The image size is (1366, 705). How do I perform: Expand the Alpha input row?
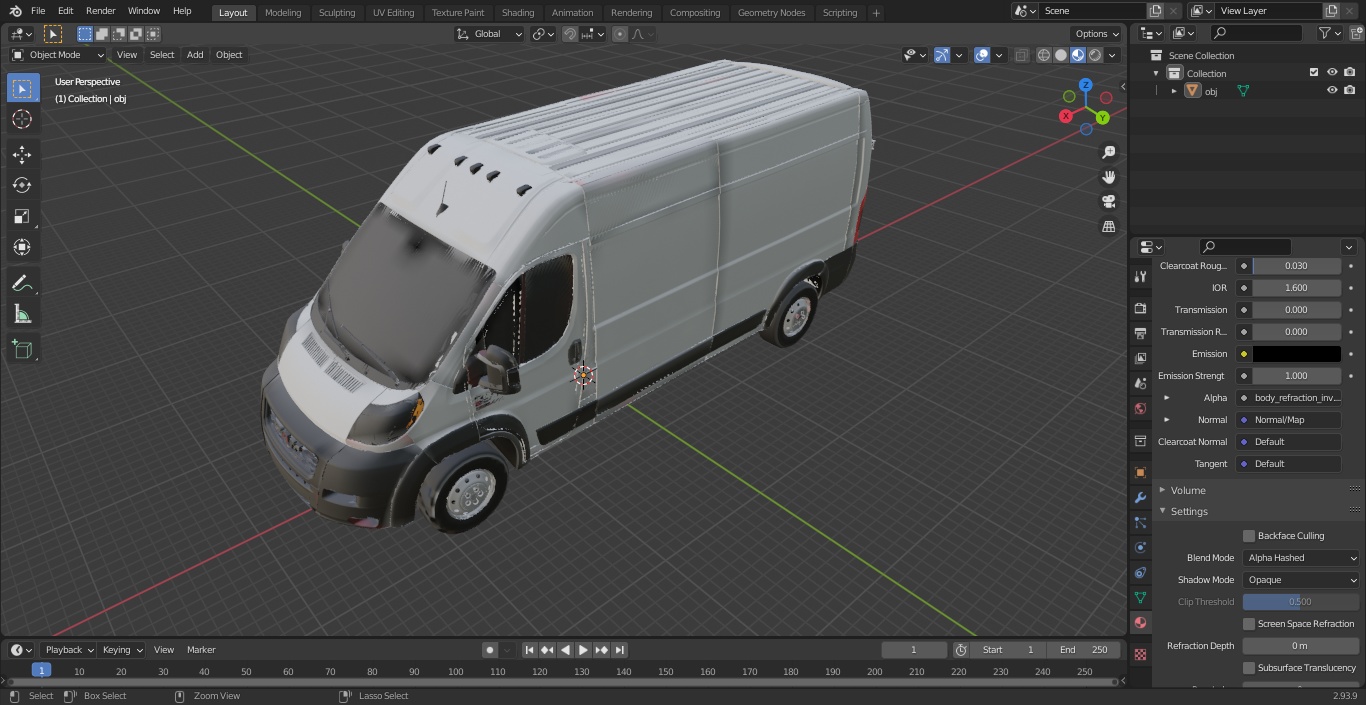pyautogui.click(x=1167, y=398)
